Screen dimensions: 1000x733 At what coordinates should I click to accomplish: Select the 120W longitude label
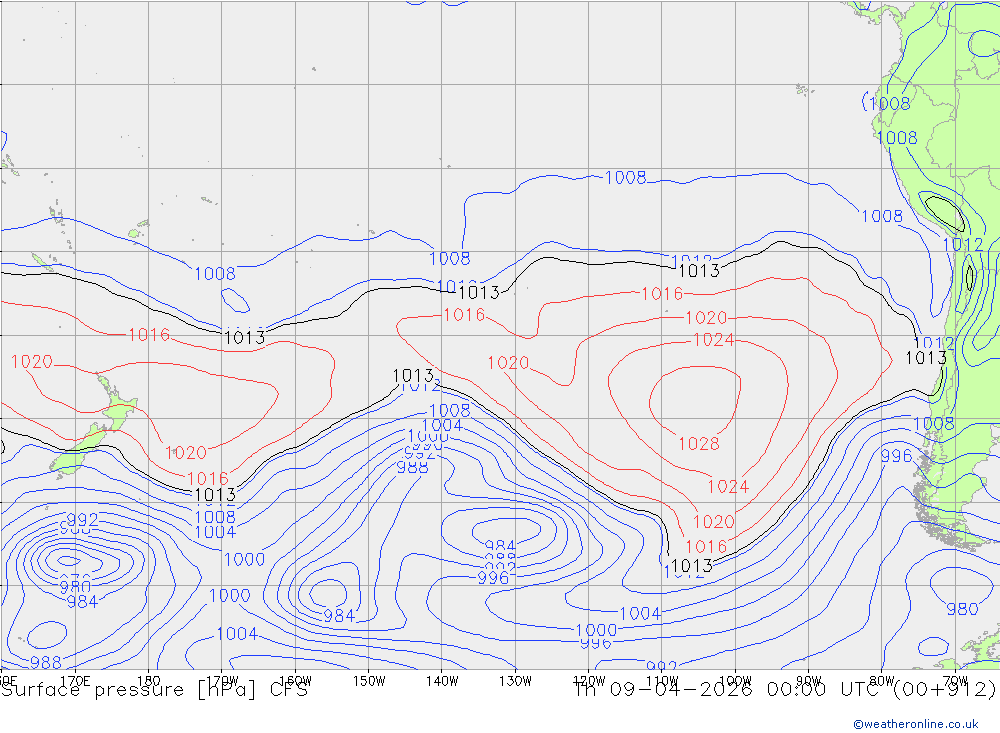(589, 681)
